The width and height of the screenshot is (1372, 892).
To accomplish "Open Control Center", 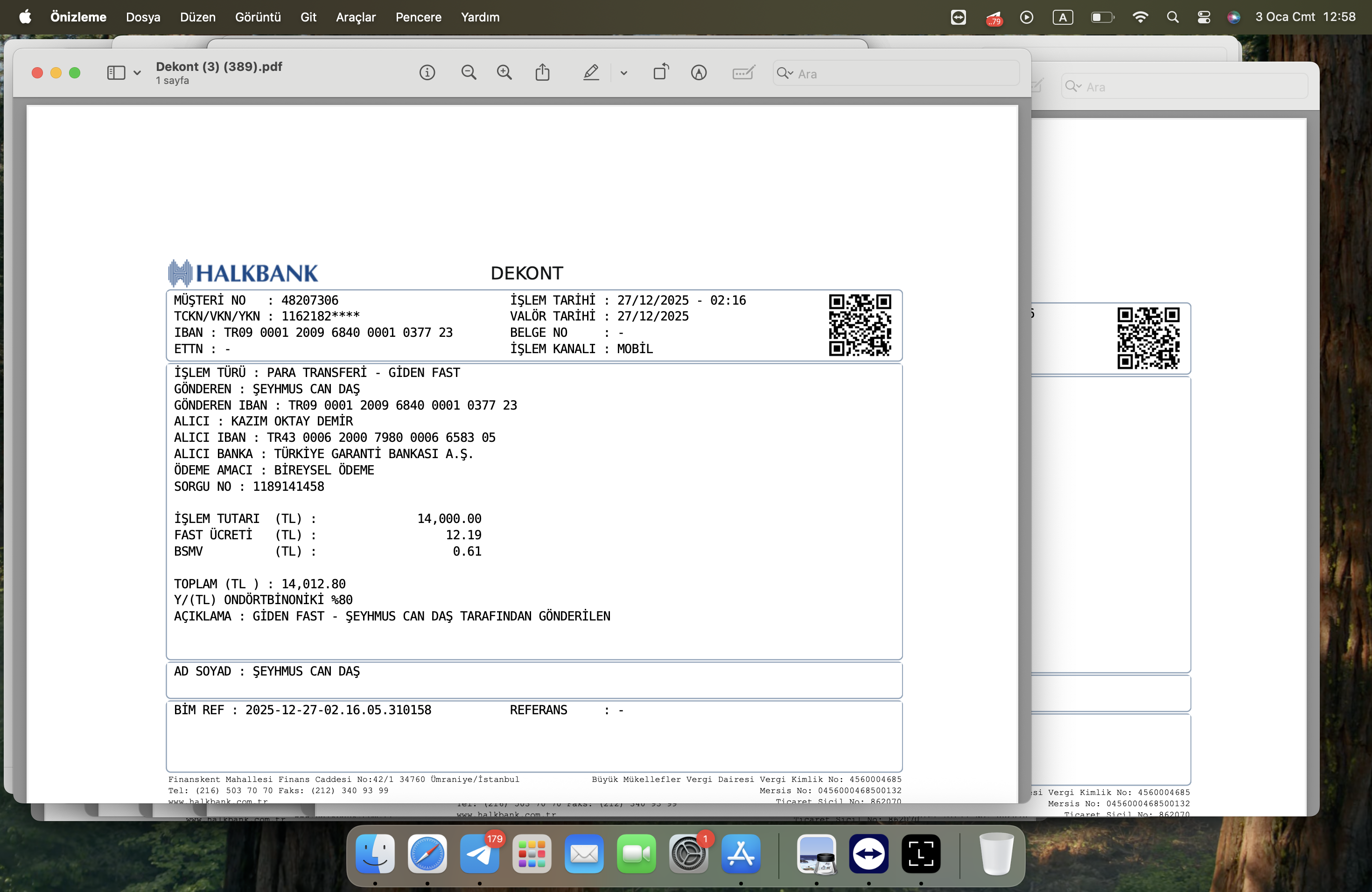I will pyautogui.click(x=1204, y=17).
